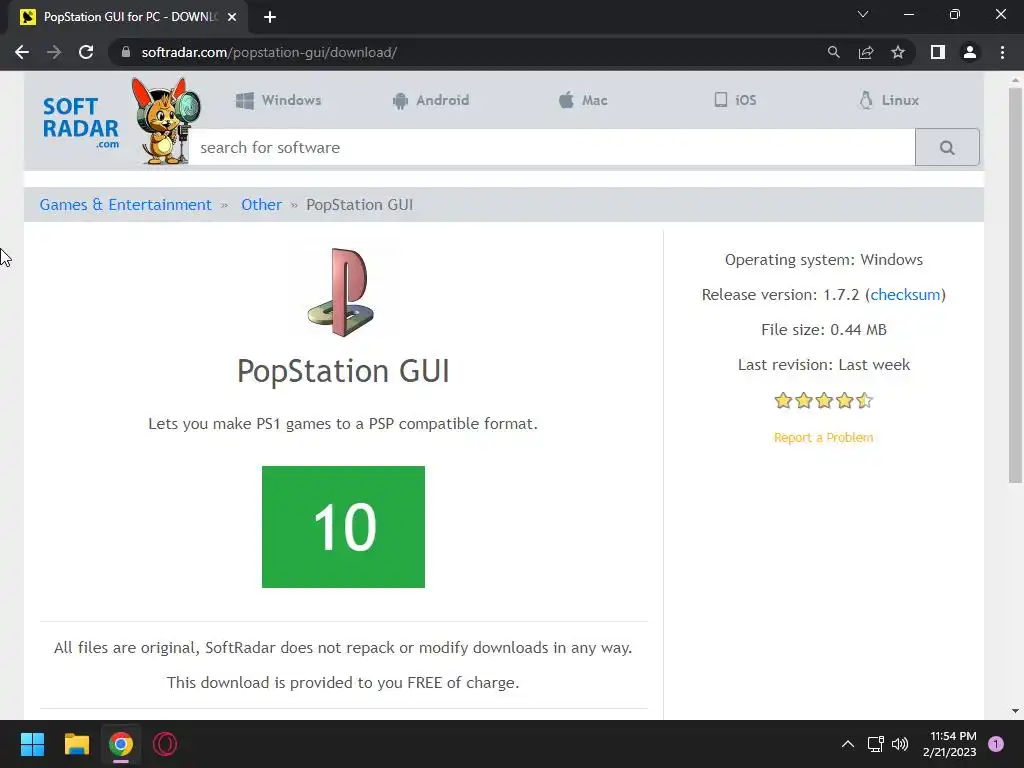Open the notification badge in the tray
This screenshot has height=768, width=1024.
pyautogui.click(x=996, y=744)
